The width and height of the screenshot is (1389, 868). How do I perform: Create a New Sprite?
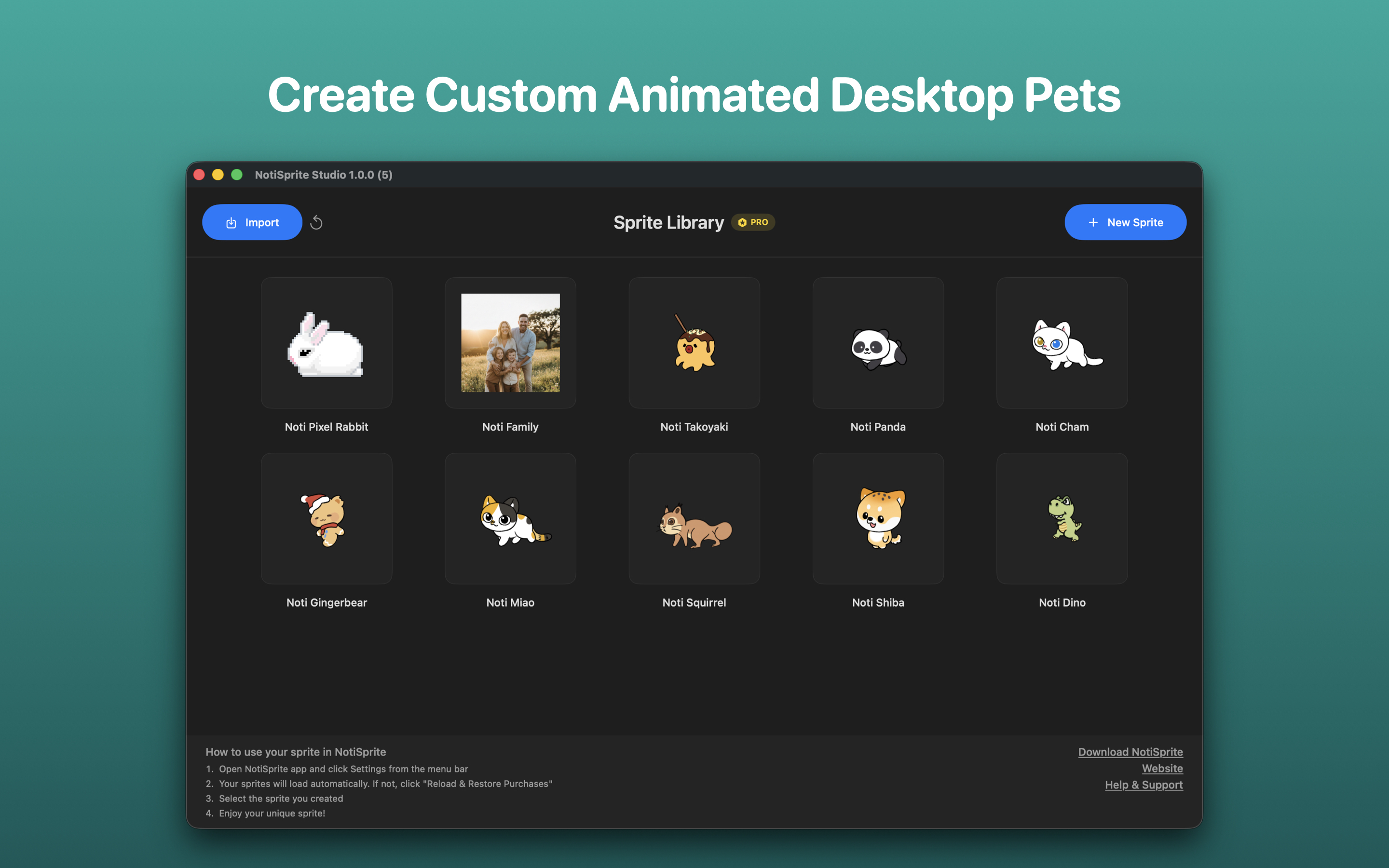click(x=1125, y=222)
